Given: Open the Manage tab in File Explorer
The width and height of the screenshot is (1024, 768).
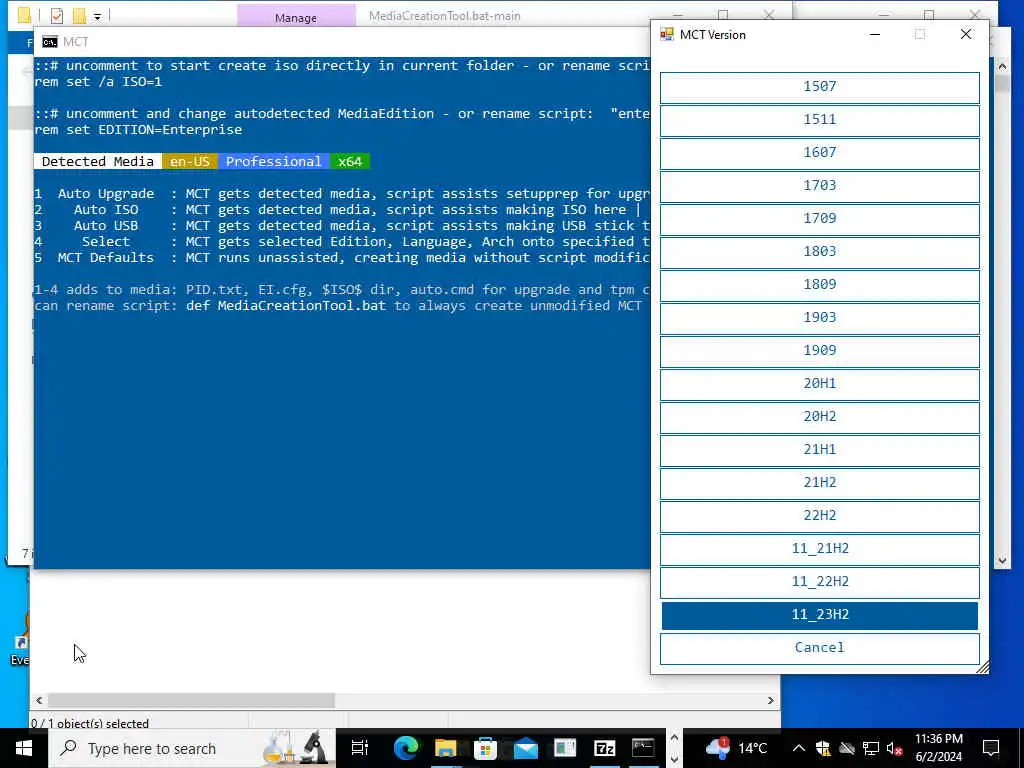Looking at the screenshot, I should tap(296, 18).
